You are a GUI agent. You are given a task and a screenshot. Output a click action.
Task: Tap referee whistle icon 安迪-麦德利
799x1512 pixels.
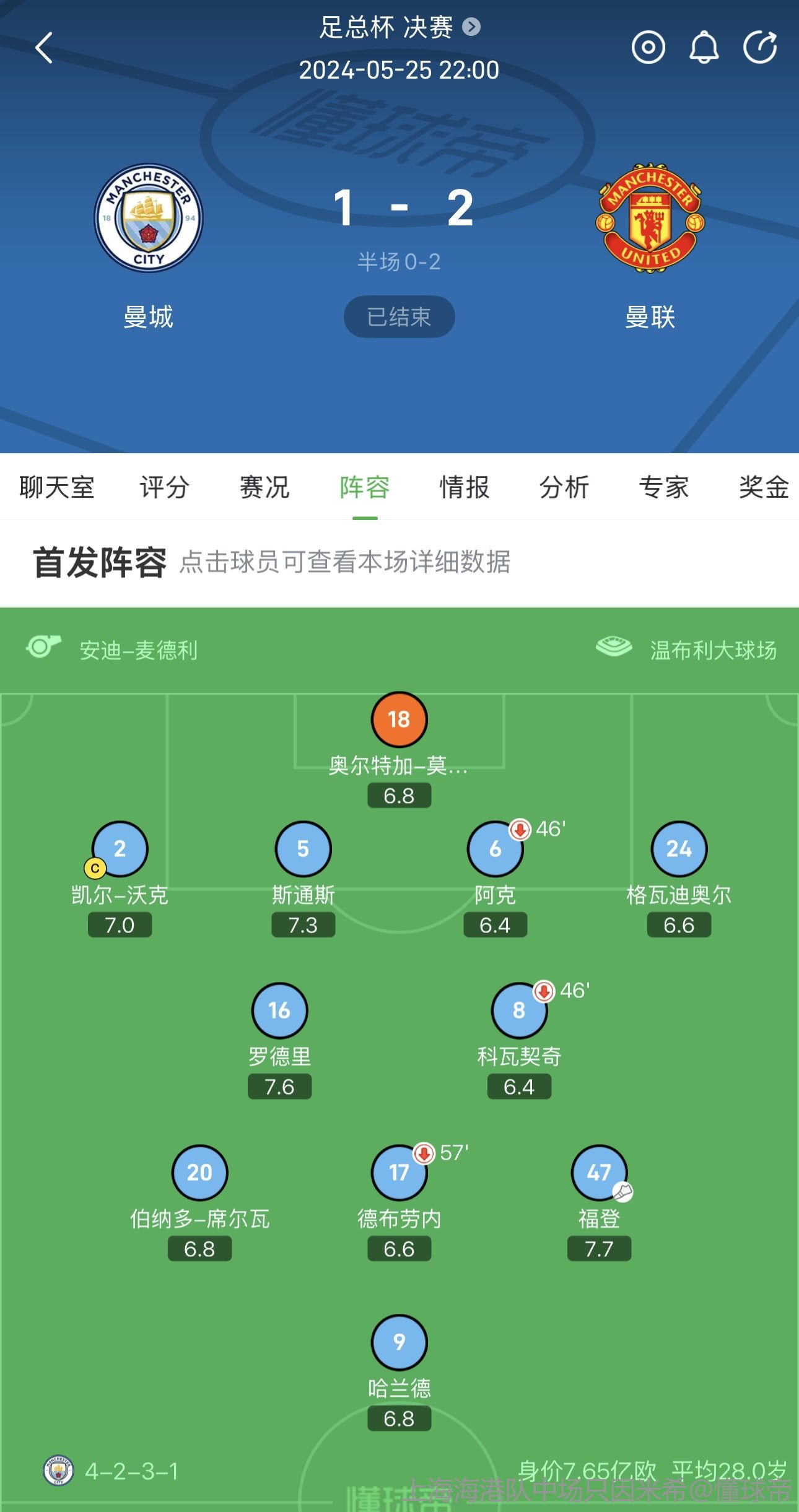(43, 646)
